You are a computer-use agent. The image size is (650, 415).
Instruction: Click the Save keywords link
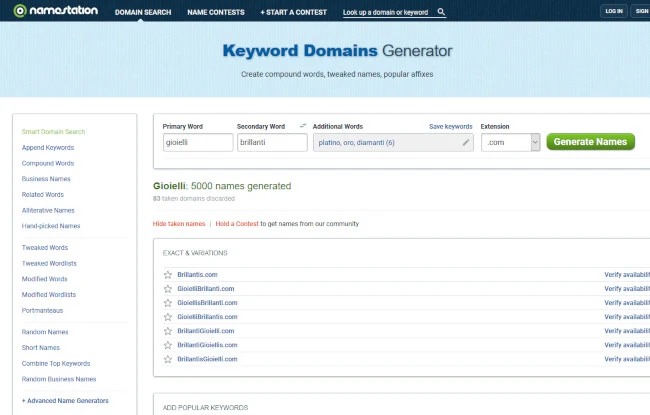click(x=450, y=127)
